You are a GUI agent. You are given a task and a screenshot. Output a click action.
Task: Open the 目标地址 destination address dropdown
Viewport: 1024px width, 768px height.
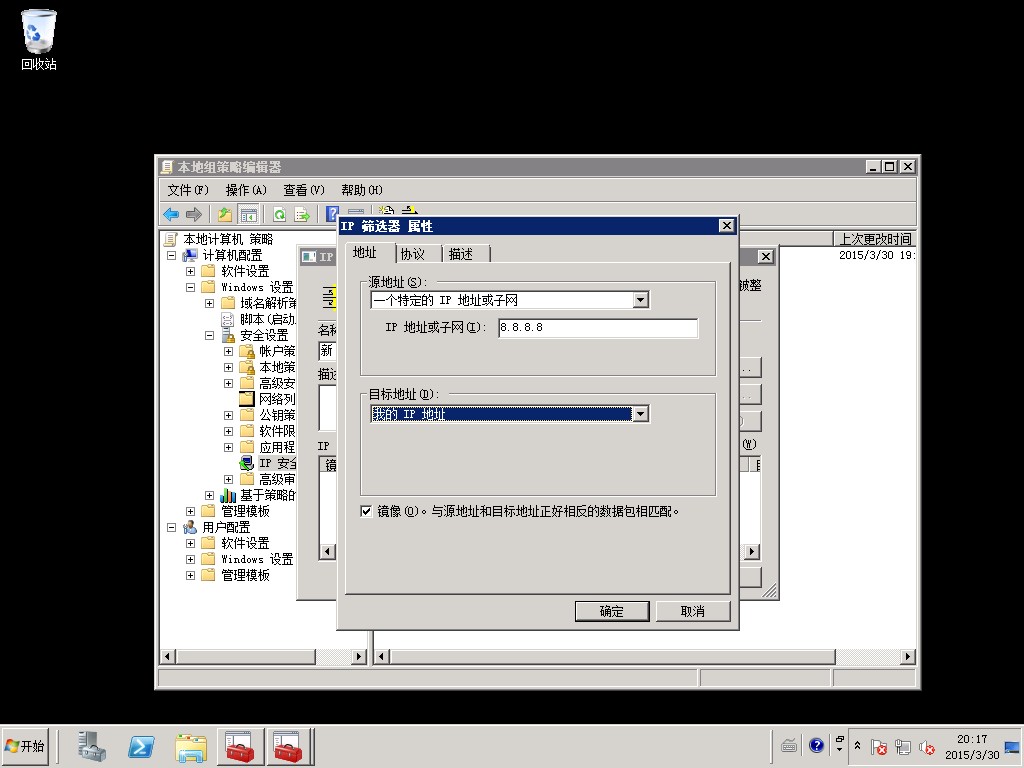point(641,414)
